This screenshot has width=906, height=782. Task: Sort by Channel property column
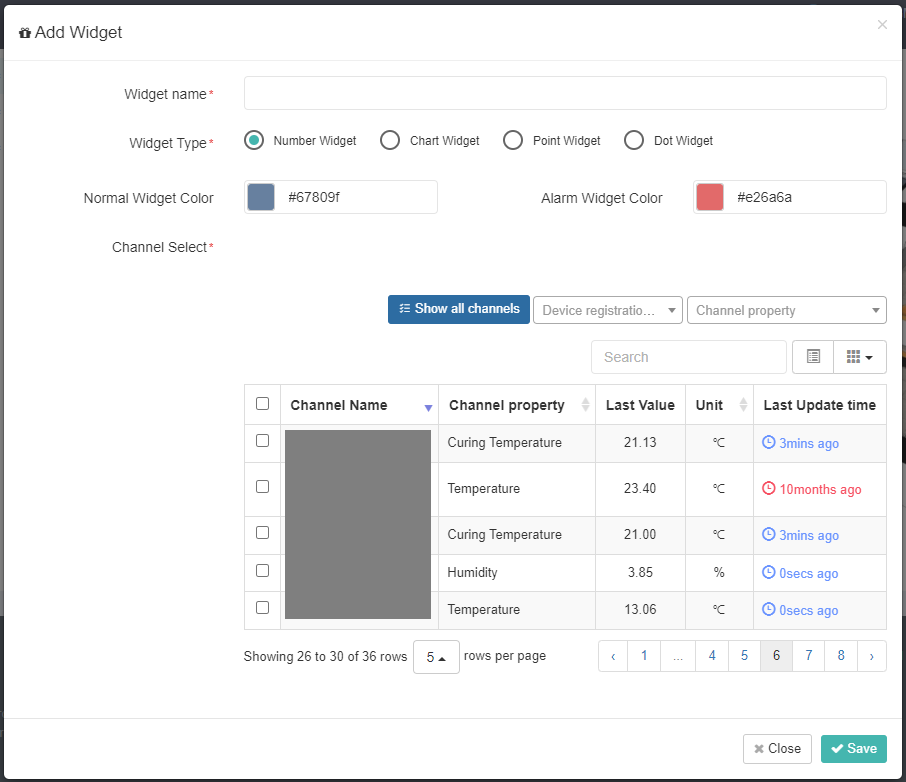click(517, 405)
